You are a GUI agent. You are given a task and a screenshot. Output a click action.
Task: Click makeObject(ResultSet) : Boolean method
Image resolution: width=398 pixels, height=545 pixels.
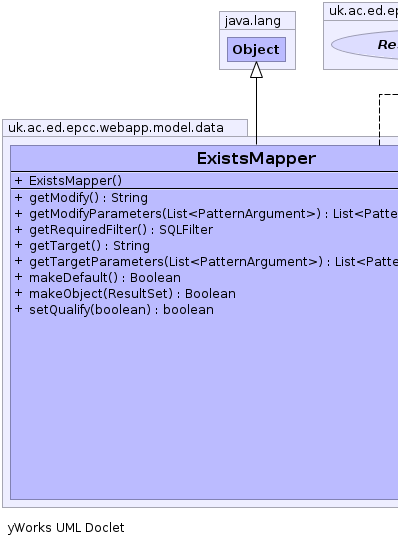point(132,294)
